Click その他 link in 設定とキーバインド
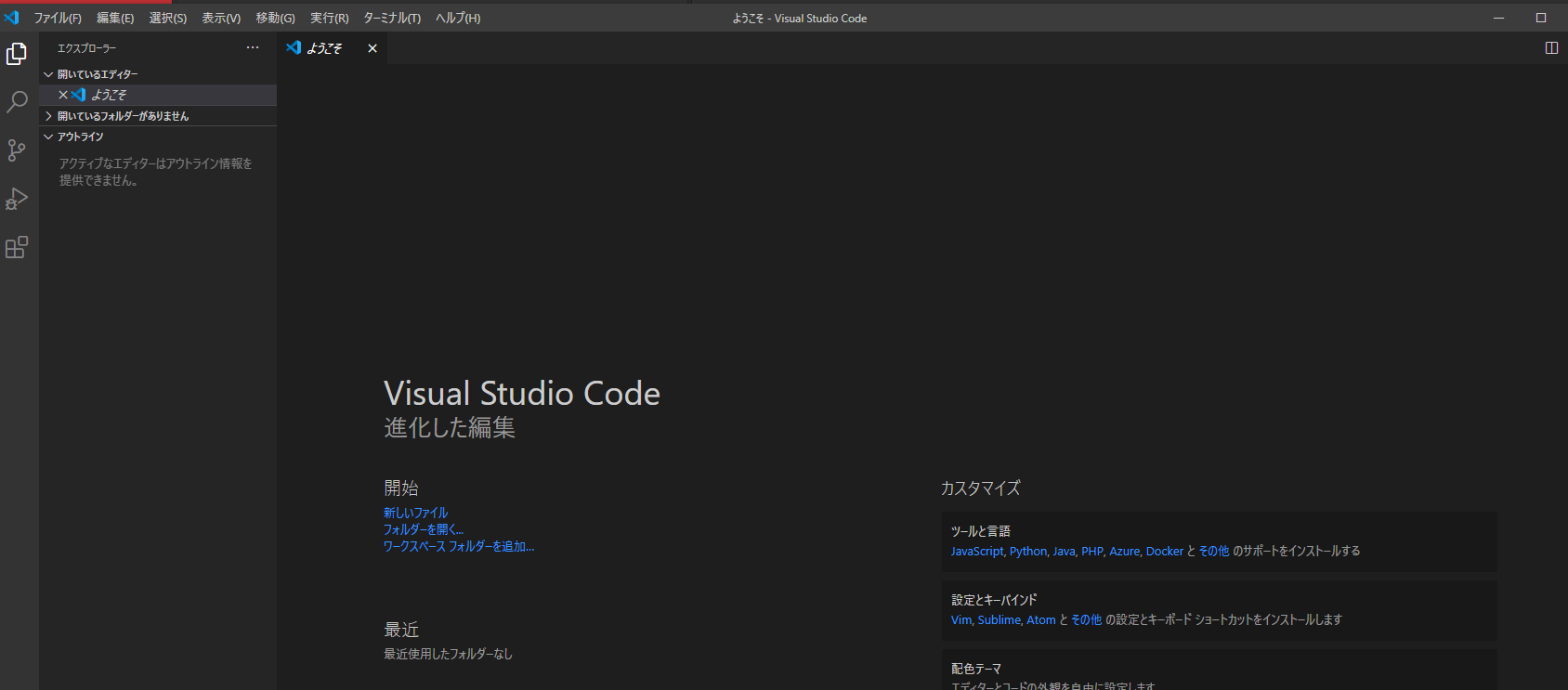1568x690 pixels. point(1087,620)
